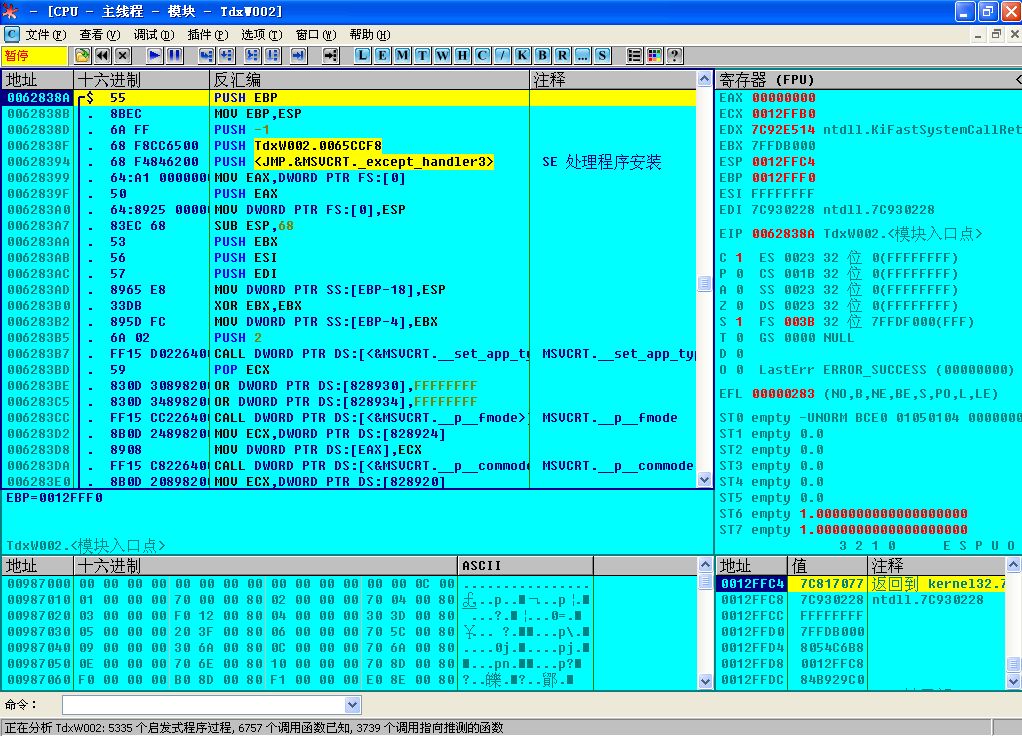1022x736 pixels.
Task: Close the debugged program with the X toolbar icon
Action: (x=123, y=55)
